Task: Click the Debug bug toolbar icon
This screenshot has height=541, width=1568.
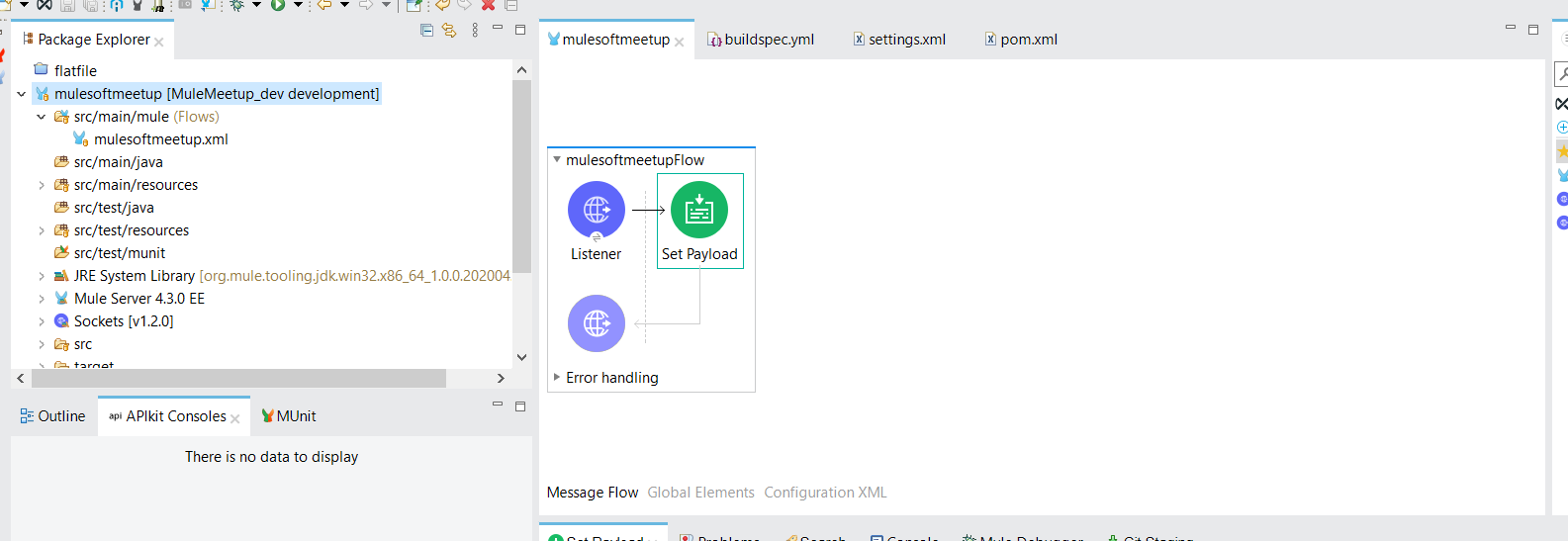Action: point(236,5)
